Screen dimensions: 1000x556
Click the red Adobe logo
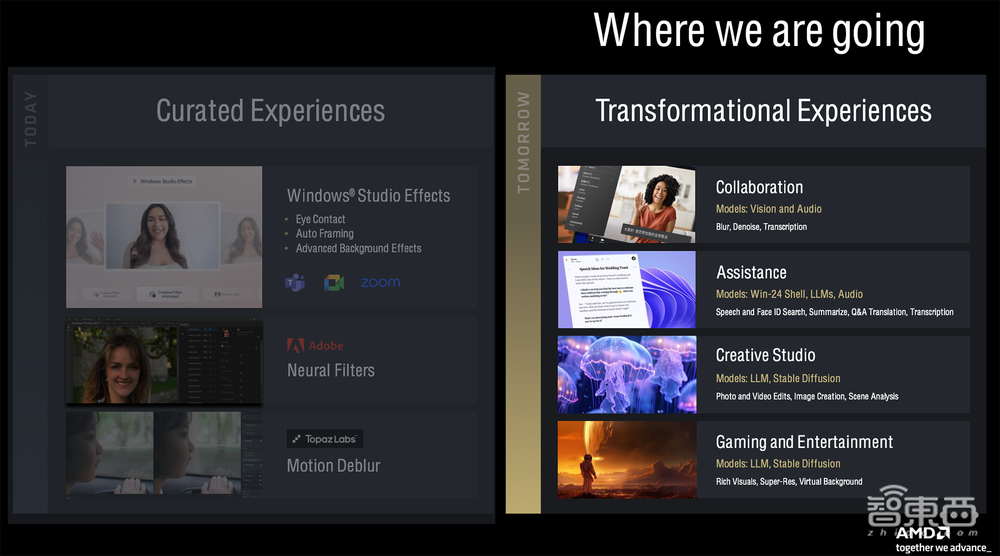coord(296,346)
